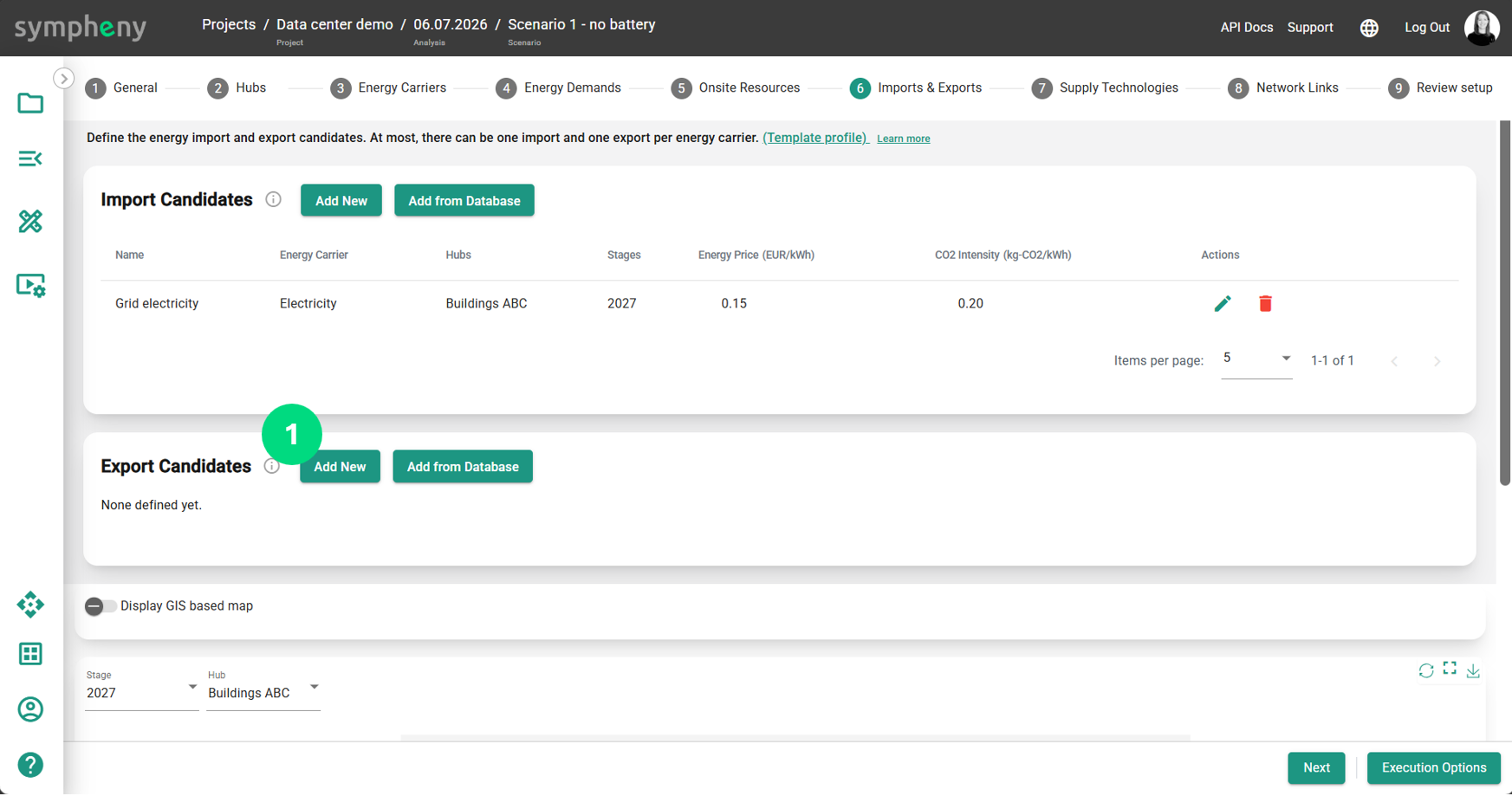
Task: Click the vertical page scrollbar
Action: click(x=1505, y=303)
